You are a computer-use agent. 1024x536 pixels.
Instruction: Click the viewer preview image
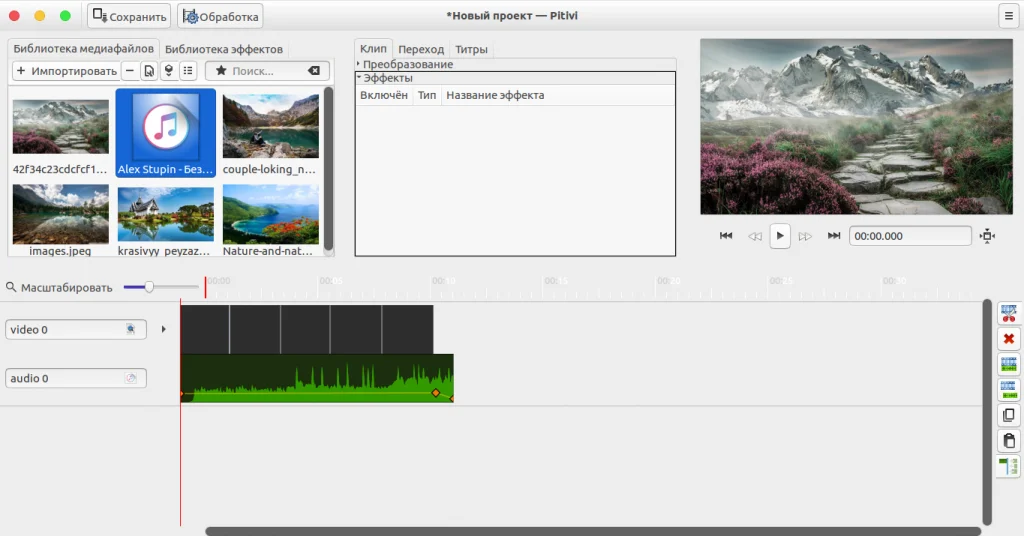coord(856,127)
